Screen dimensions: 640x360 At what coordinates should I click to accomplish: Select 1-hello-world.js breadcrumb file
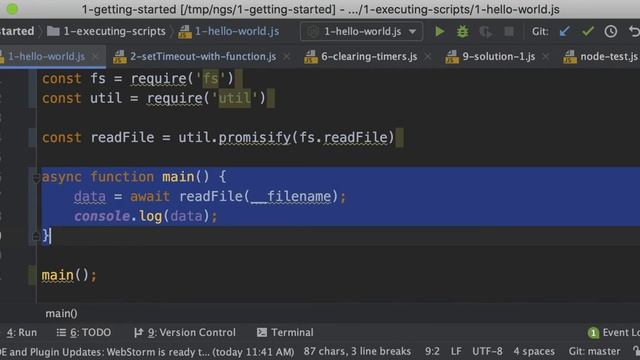pos(229,31)
